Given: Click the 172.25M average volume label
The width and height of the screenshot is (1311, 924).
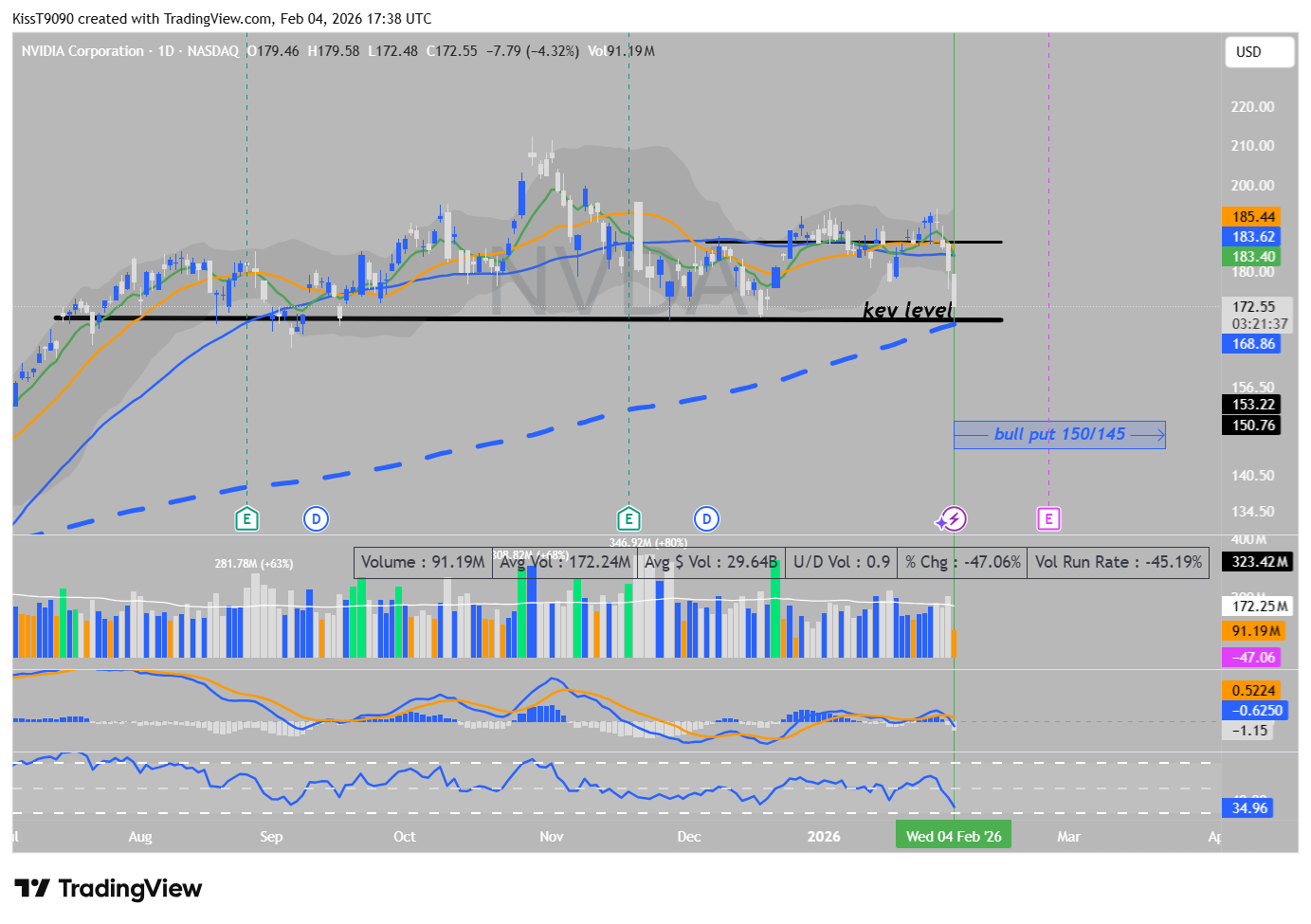Looking at the screenshot, I should 1258,607.
